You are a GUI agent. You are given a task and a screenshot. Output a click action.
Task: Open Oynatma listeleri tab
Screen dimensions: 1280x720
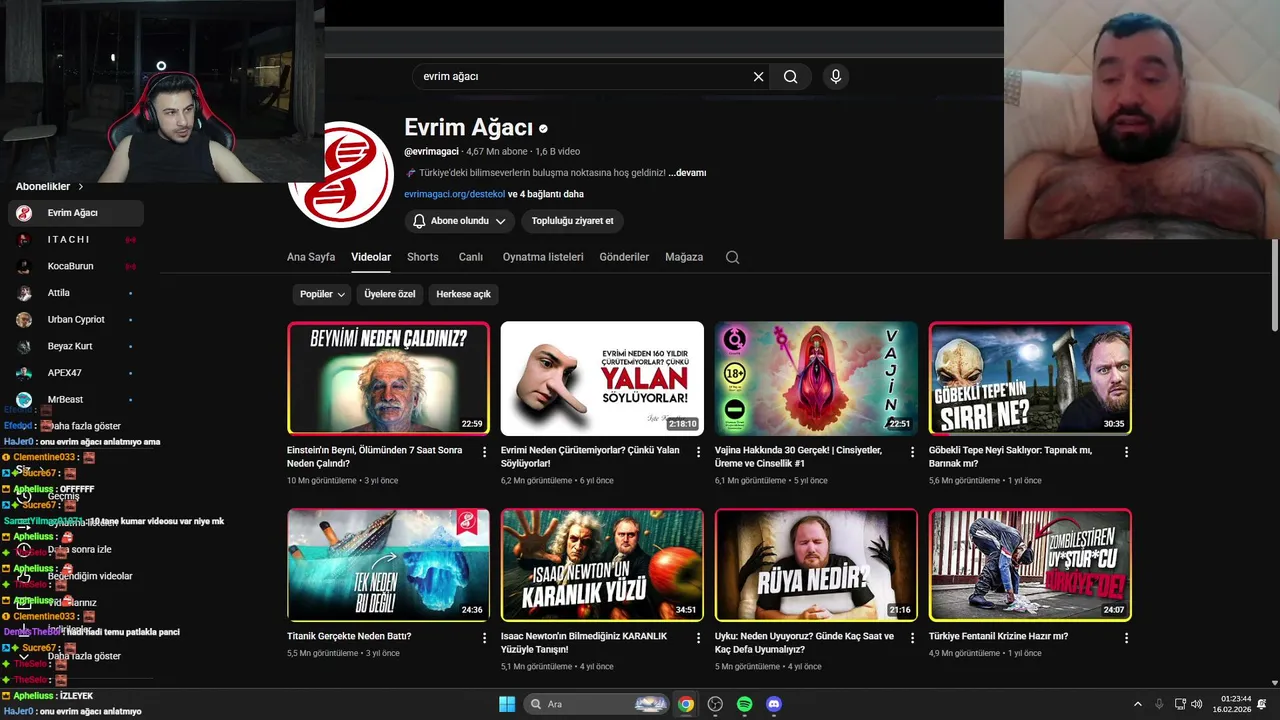[543, 257]
